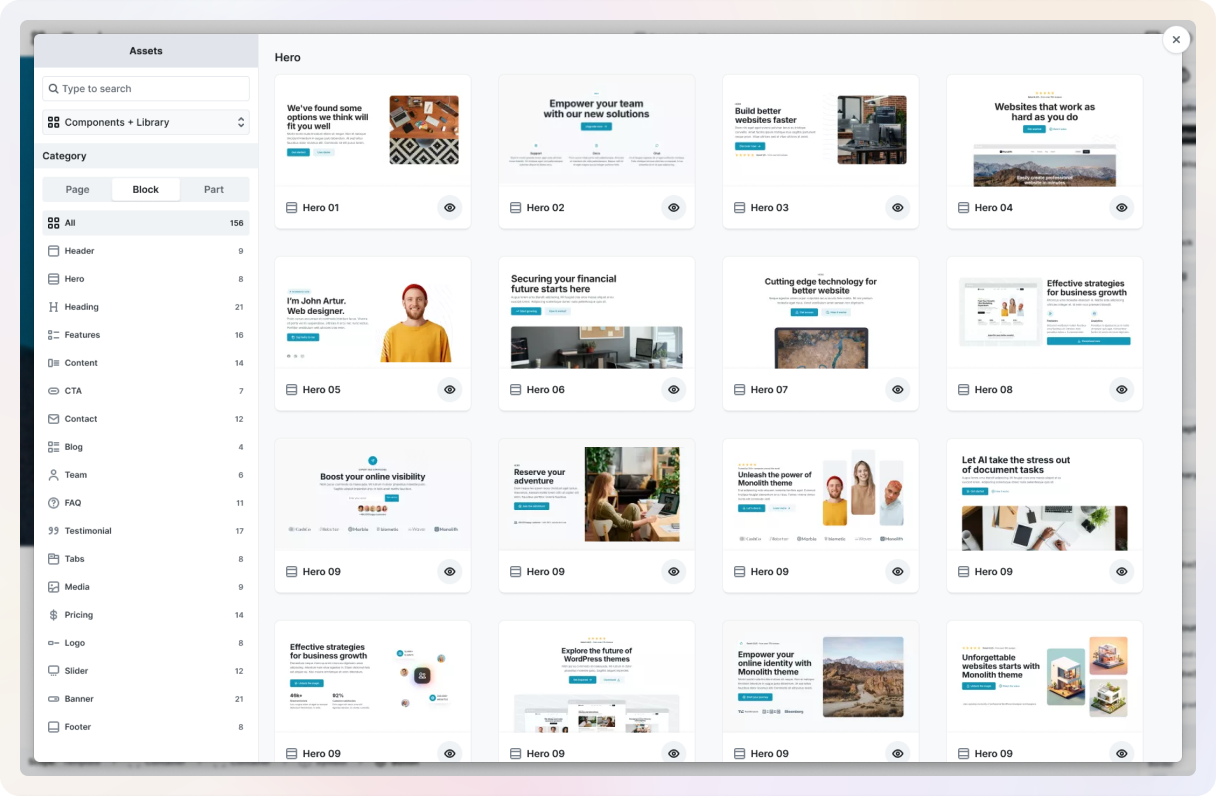Open the Components + Library dropdown
The height and width of the screenshot is (796, 1216).
click(x=146, y=122)
